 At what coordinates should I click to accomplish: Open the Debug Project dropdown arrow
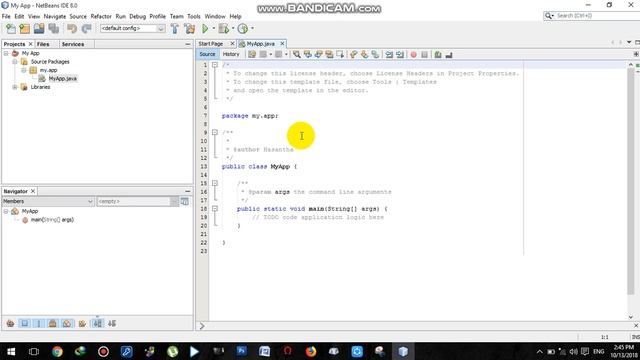pos(233,29)
